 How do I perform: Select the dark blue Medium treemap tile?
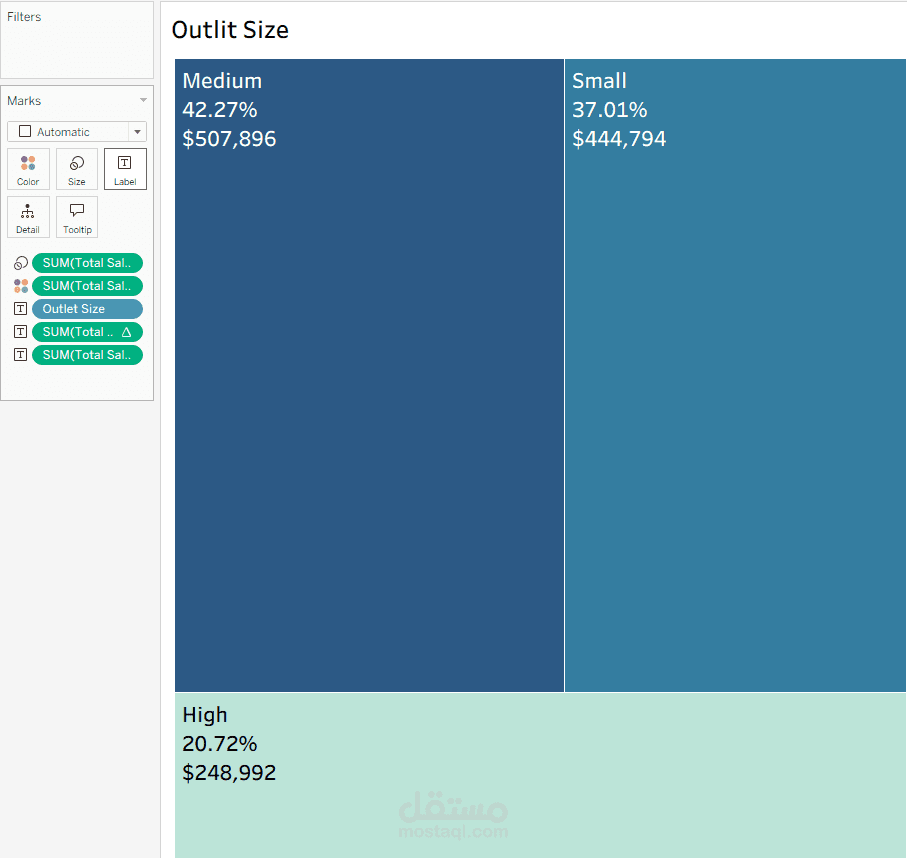coord(369,400)
